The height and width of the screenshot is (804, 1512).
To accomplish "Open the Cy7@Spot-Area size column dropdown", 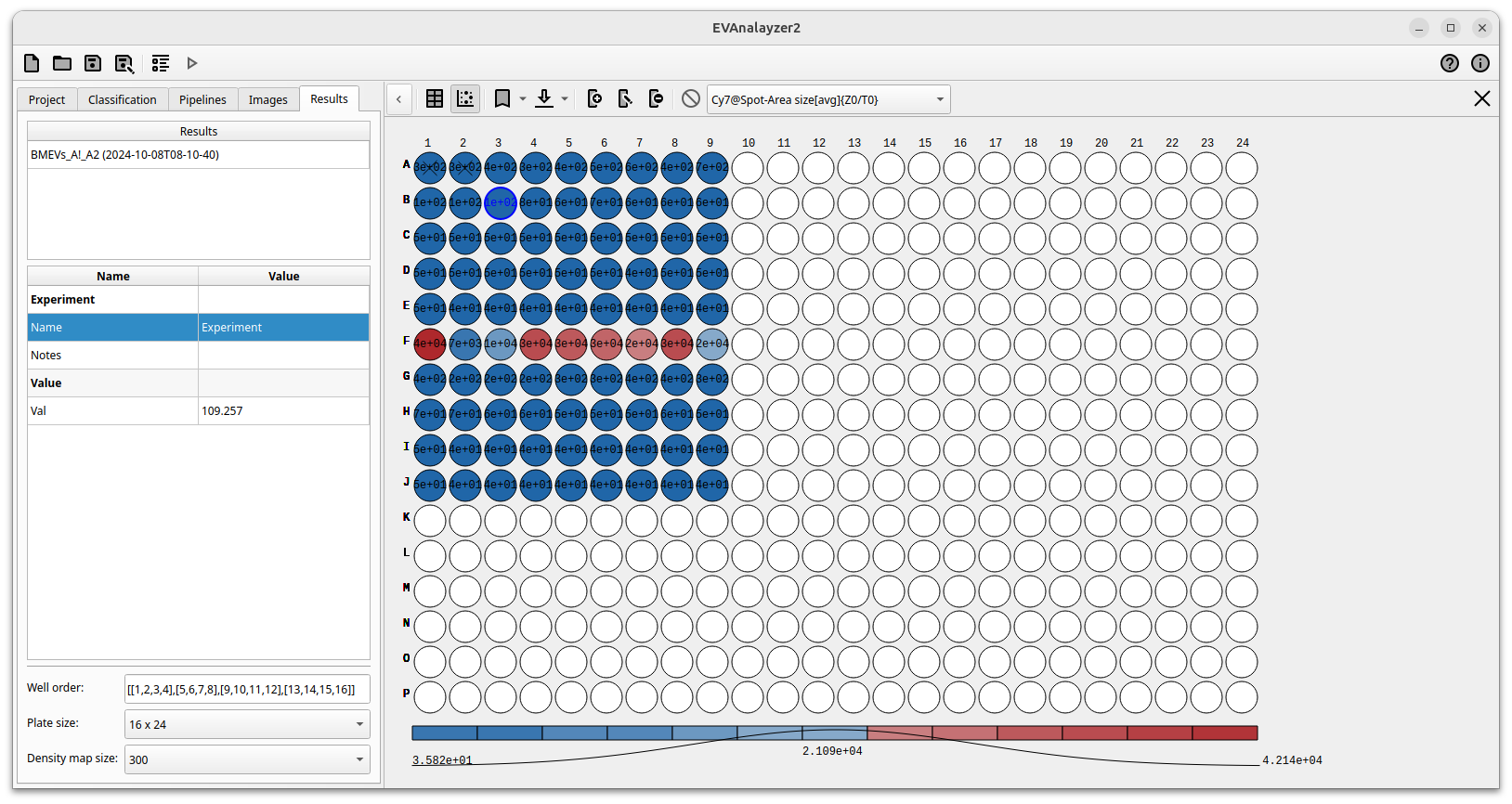I will (828, 99).
